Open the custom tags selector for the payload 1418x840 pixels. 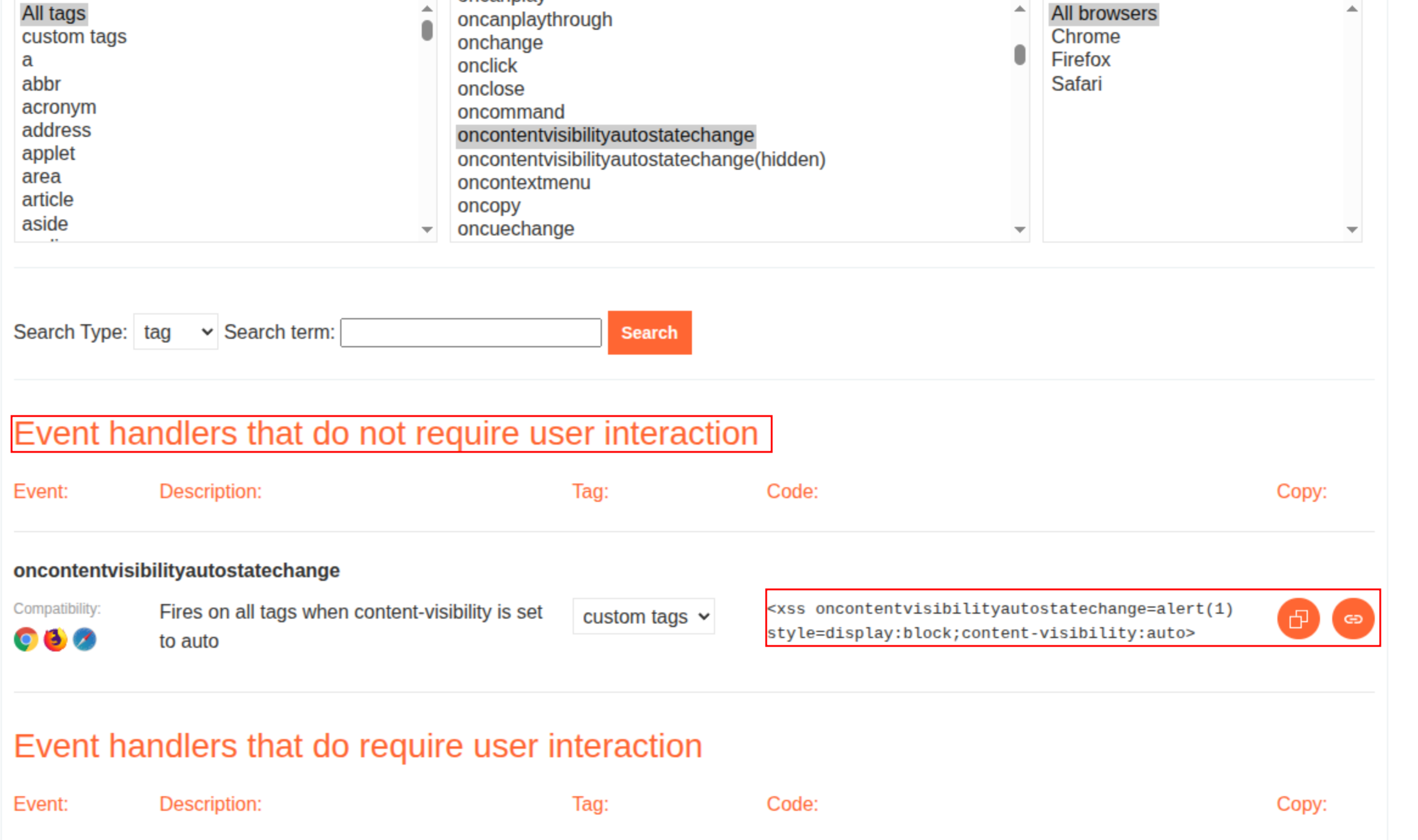click(643, 616)
